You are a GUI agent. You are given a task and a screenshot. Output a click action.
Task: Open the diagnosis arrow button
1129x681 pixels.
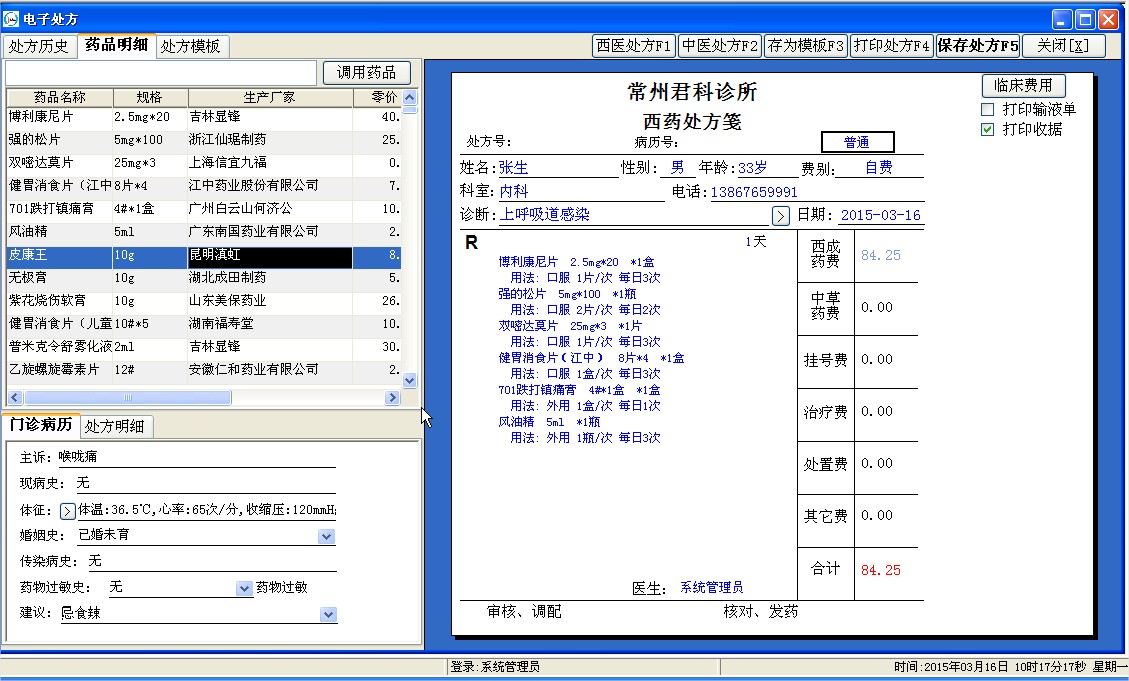pos(781,215)
